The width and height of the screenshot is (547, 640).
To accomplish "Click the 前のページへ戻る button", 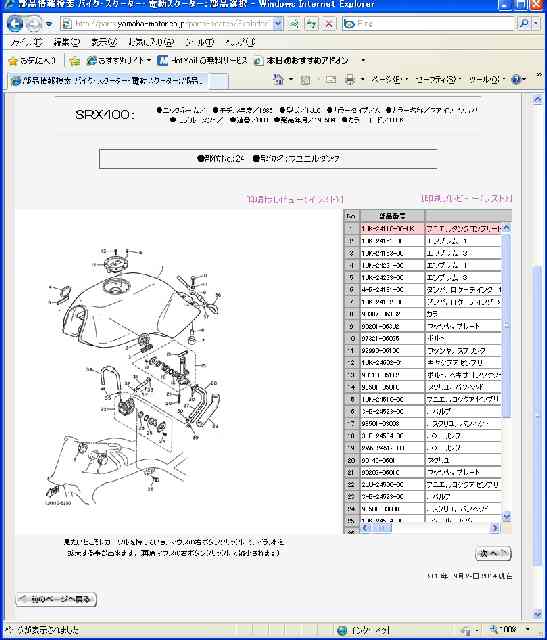I will point(56,599).
